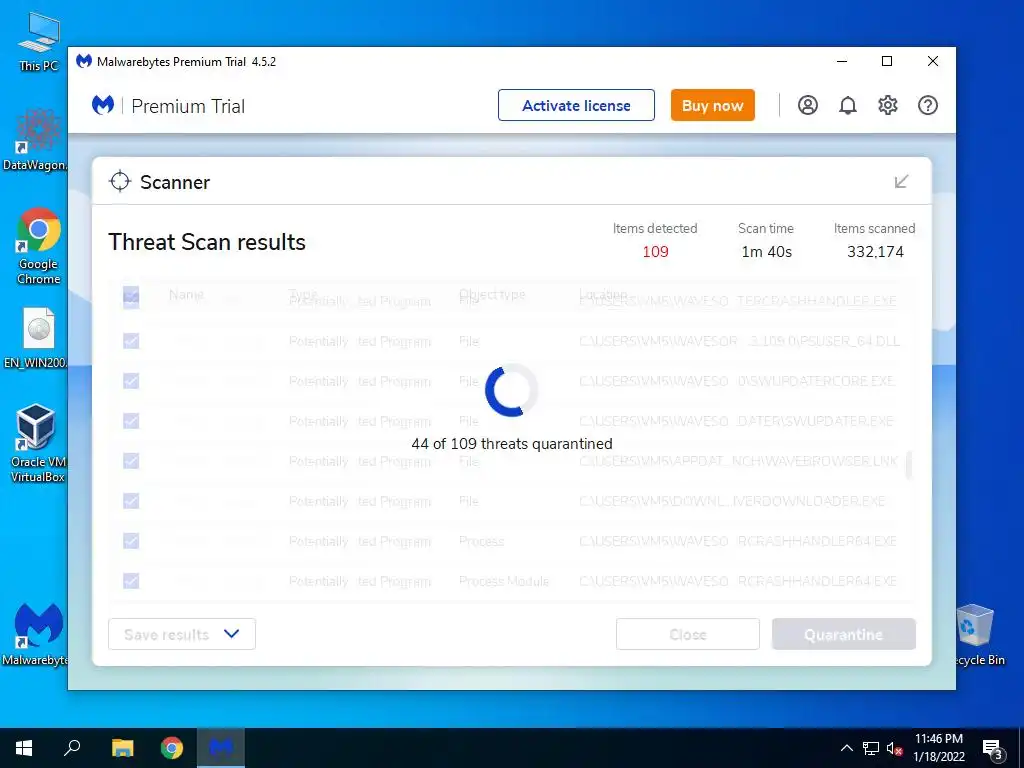Open the taskbar search icon
Image resolution: width=1024 pixels, height=768 pixels.
pyautogui.click(x=72, y=748)
